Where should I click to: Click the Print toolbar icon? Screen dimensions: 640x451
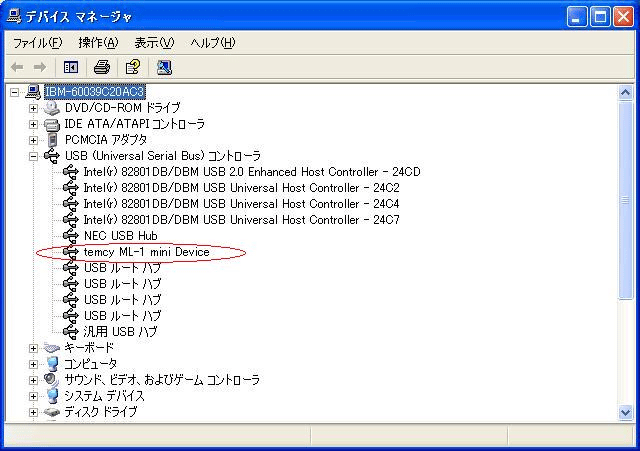102,67
